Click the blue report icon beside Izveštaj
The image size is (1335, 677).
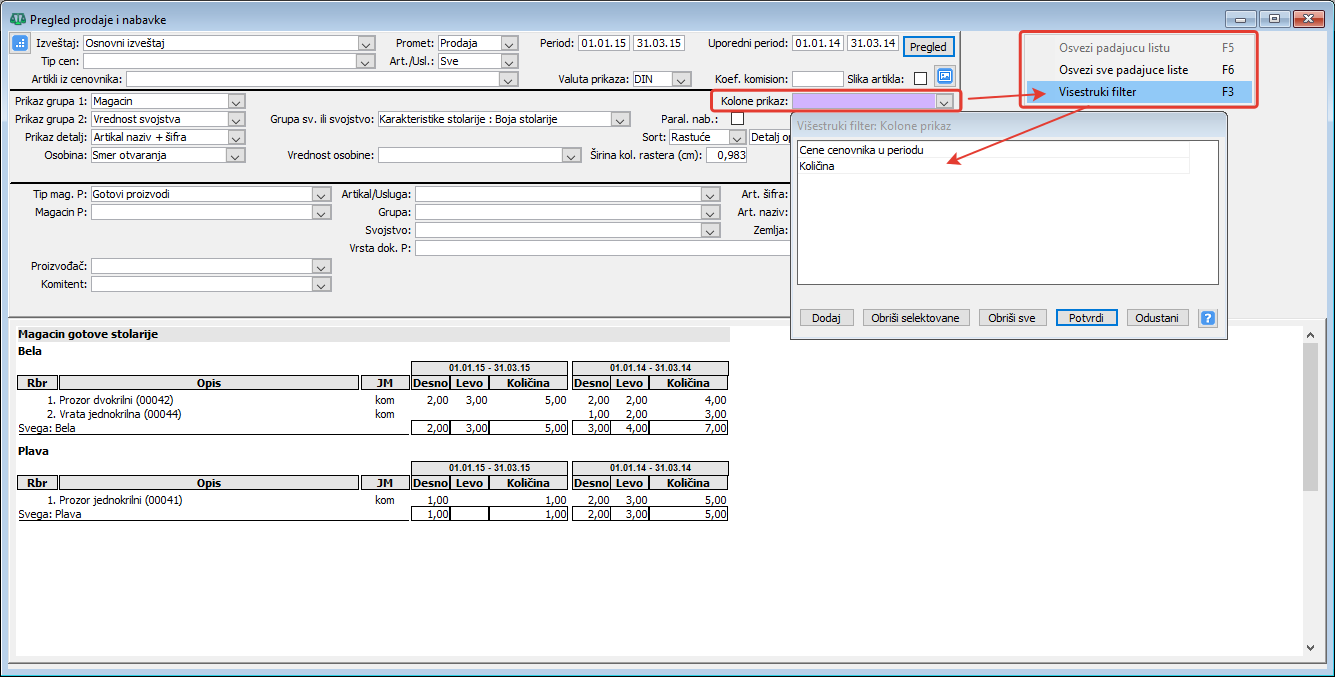(x=20, y=43)
